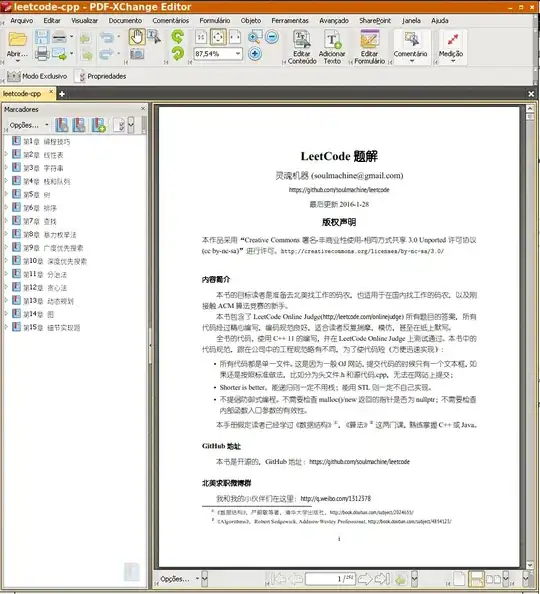Open the SharePoint menu
The image size is (540, 594).
pyautogui.click(x=375, y=20)
